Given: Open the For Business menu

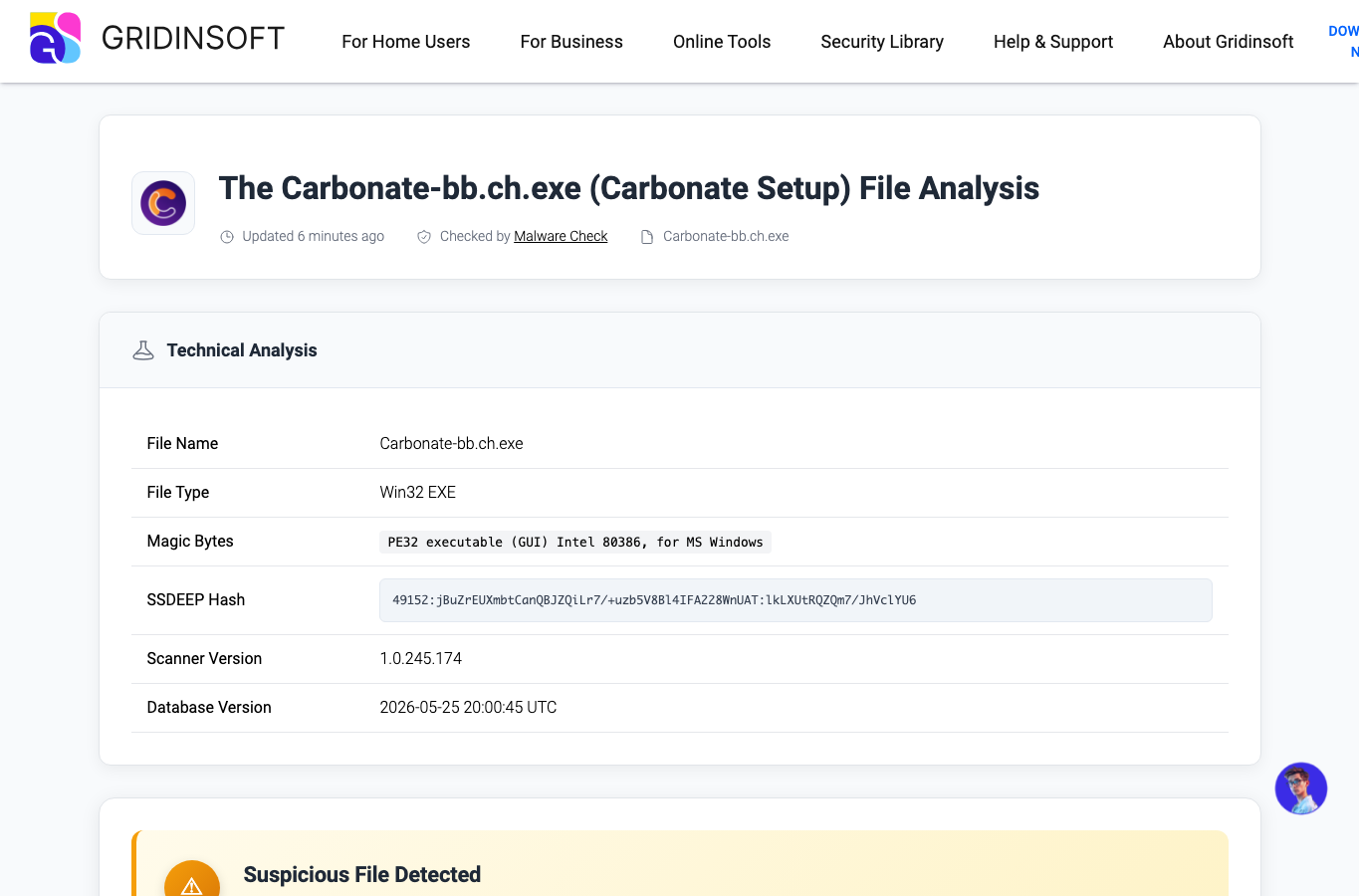Looking at the screenshot, I should pyautogui.click(x=571, y=42).
